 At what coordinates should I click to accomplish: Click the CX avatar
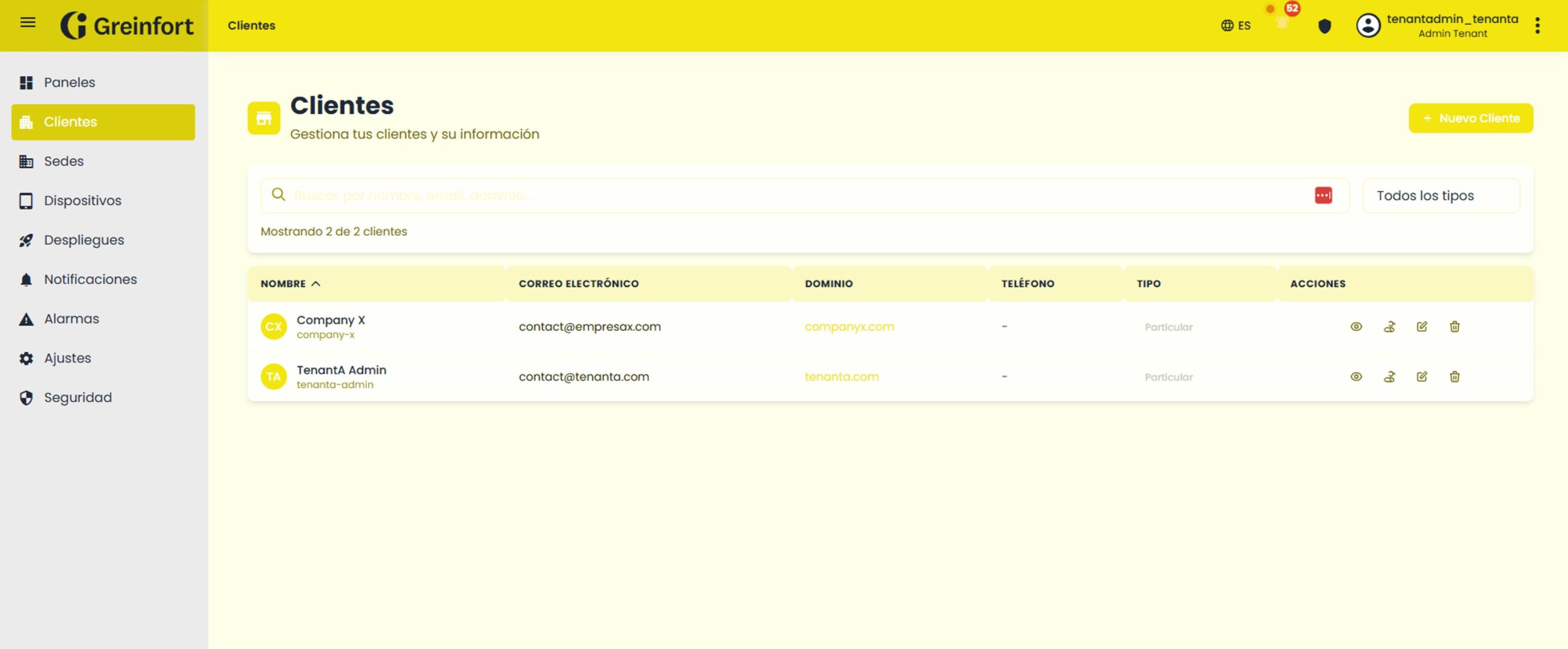[x=274, y=327]
